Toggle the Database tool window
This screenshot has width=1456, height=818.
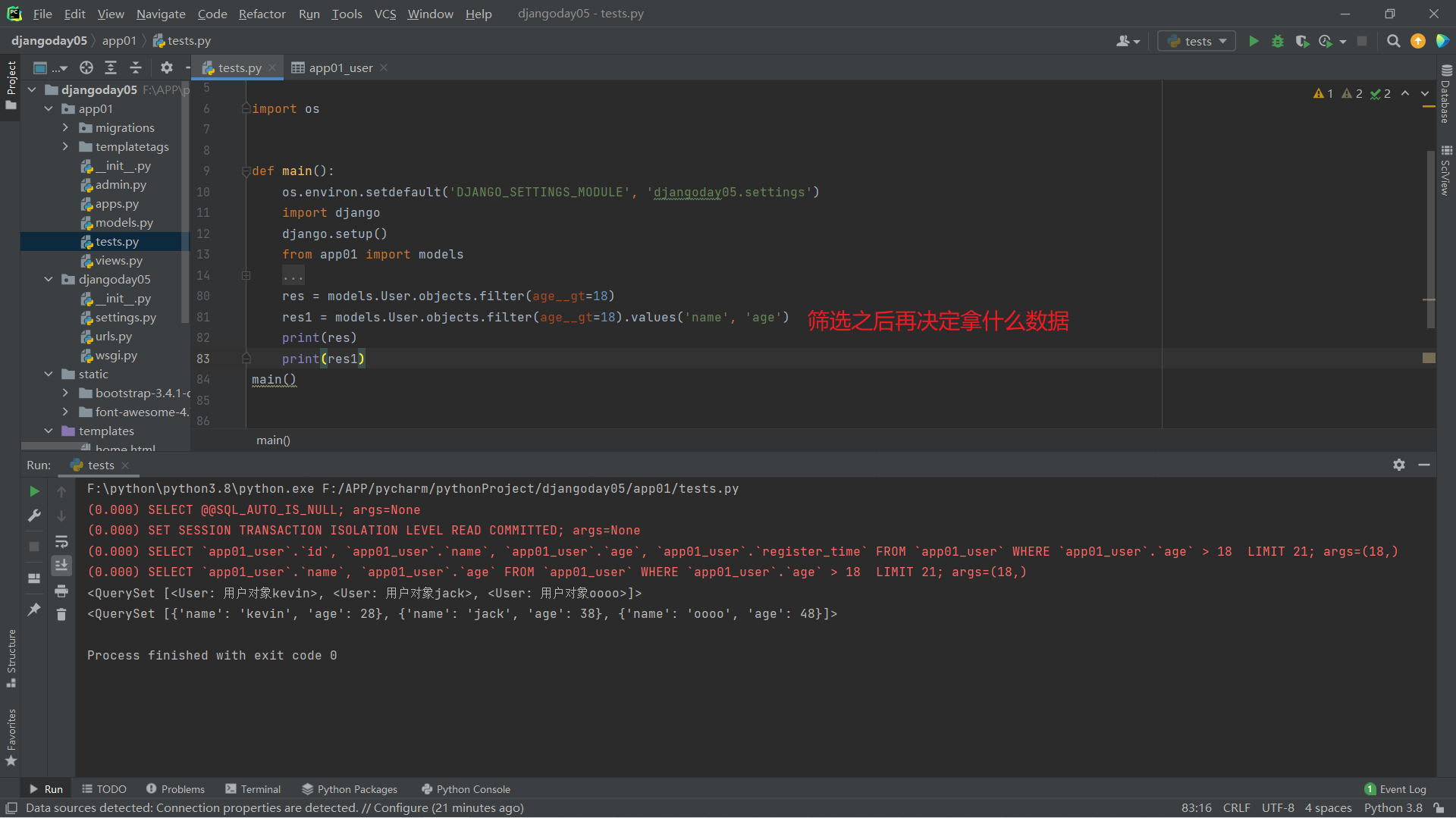tap(1446, 93)
